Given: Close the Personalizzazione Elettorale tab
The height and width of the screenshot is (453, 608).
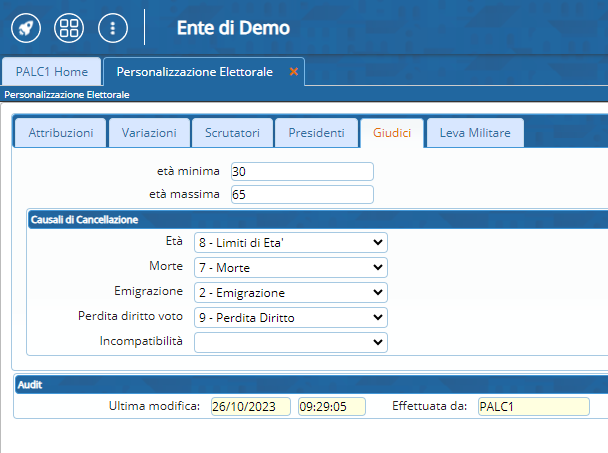Looking at the screenshot, I should [293, 72].
